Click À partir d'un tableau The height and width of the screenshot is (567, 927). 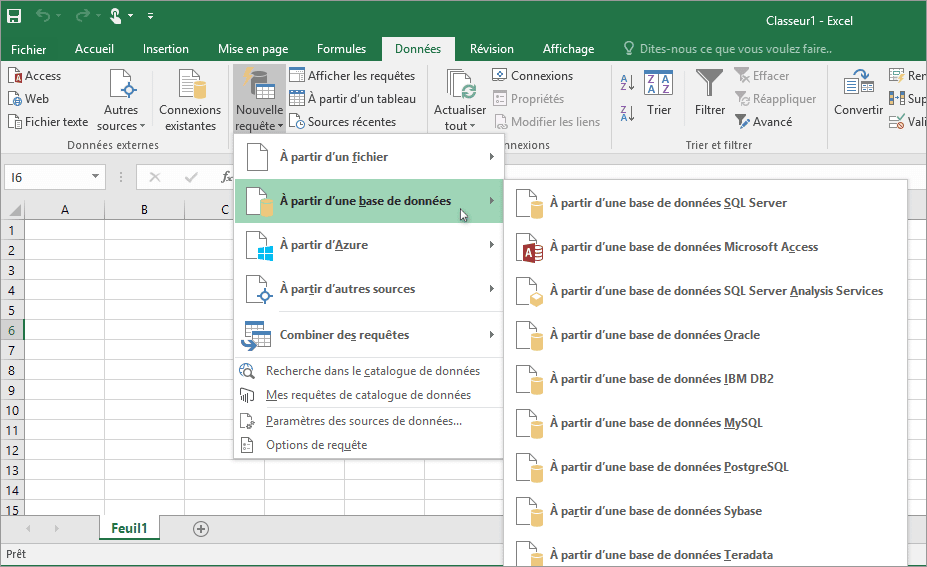[352, 99]
